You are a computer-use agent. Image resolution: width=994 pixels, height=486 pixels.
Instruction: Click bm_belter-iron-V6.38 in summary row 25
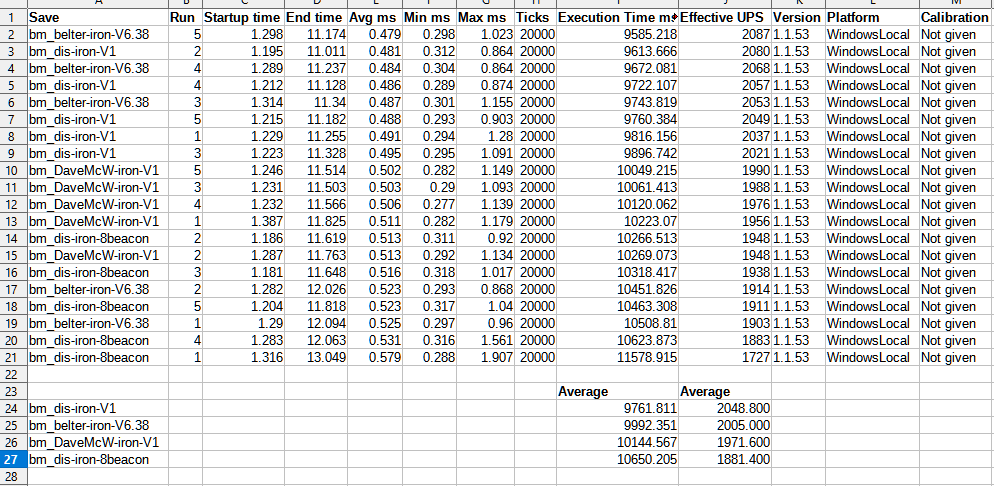click(x=98, y=425)
